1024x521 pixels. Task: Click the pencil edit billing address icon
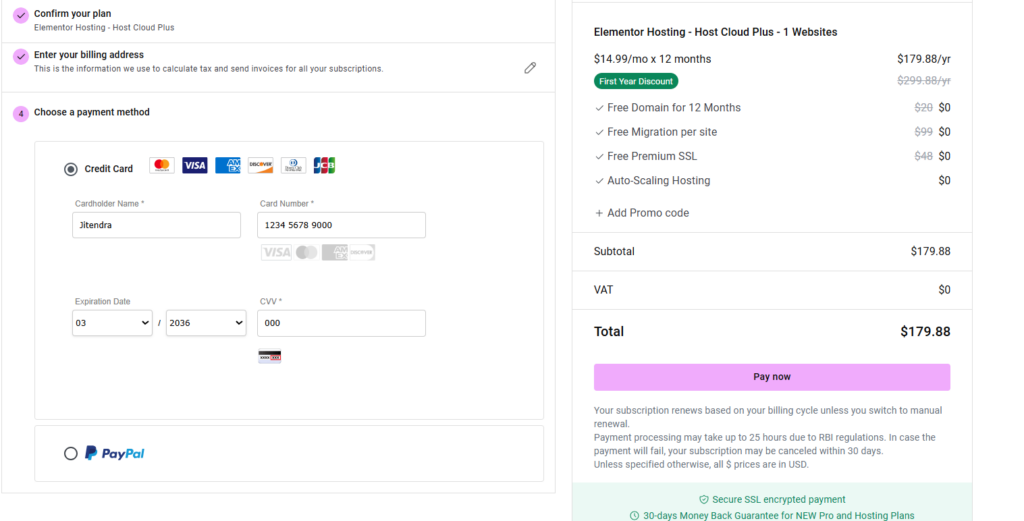coord(530,68)
